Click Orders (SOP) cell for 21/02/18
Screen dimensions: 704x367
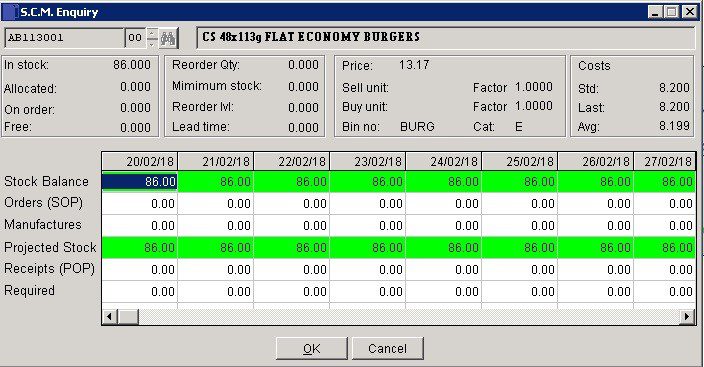point(216,203)
